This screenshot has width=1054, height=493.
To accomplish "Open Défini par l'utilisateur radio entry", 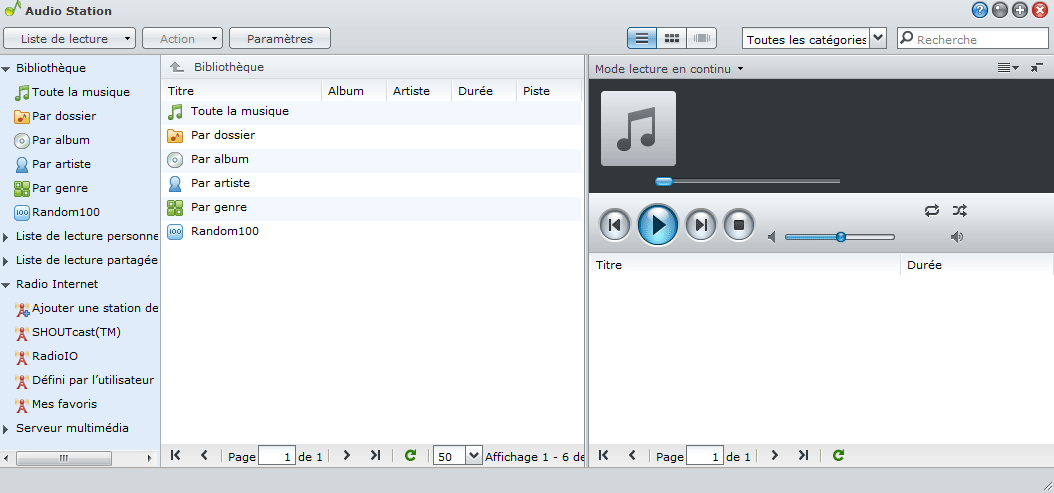I will [x=93, y=381].
